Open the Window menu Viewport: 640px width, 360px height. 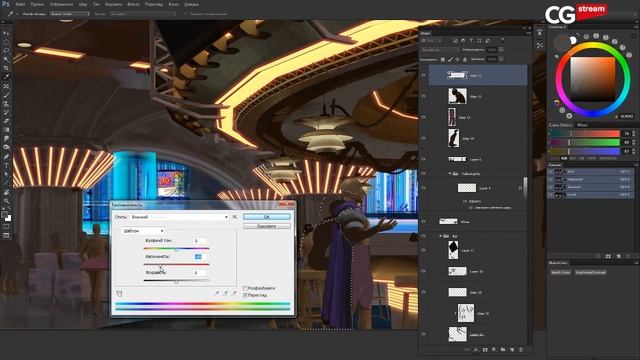click(173, 4)
